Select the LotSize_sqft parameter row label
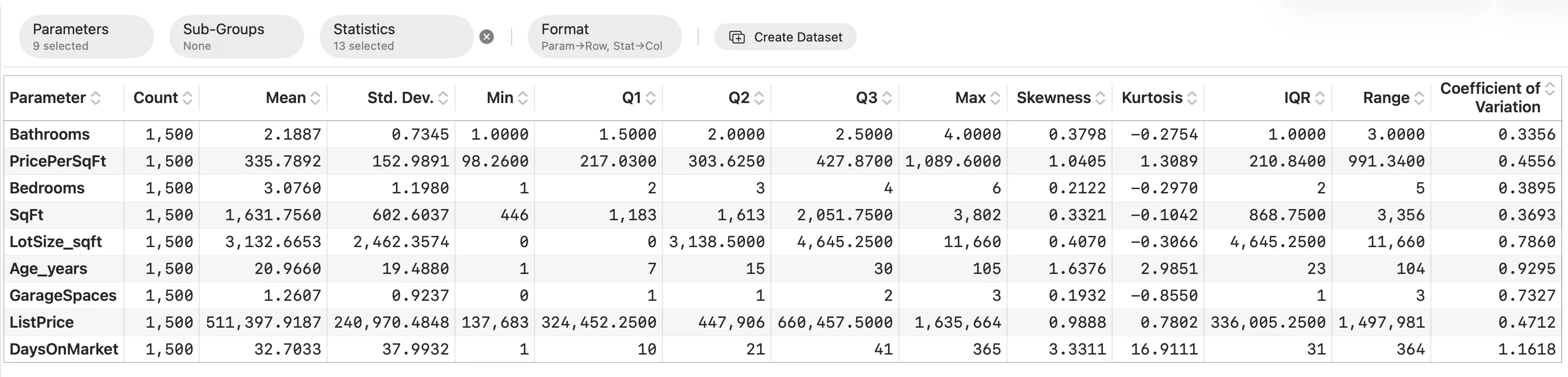Image resolution: width=1568 pixels, height=377 pixels. 55,242
